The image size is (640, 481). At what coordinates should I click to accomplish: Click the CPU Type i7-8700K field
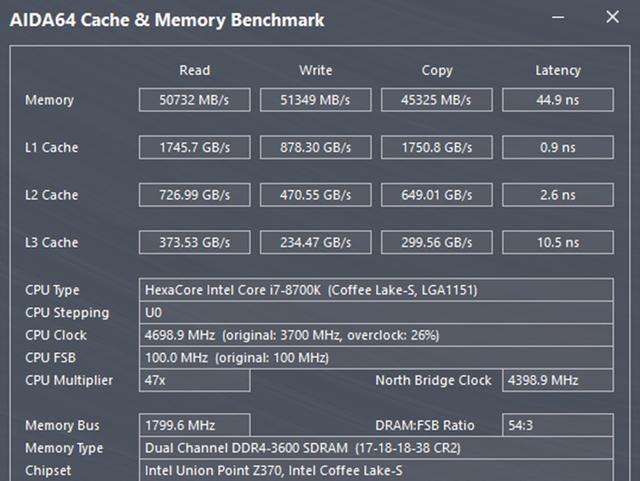point(377,291)
